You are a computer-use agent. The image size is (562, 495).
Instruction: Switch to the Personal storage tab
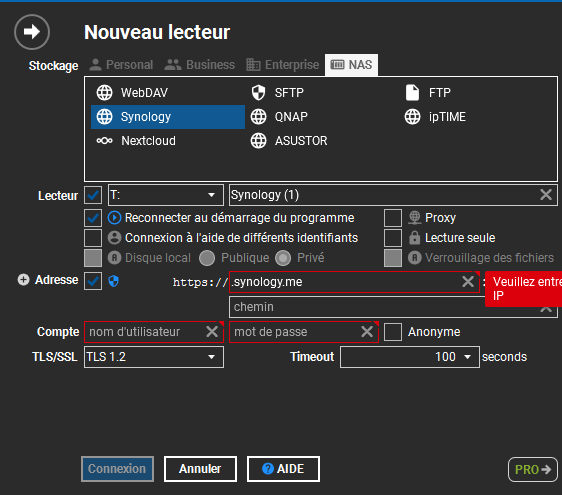pos(121,65)
